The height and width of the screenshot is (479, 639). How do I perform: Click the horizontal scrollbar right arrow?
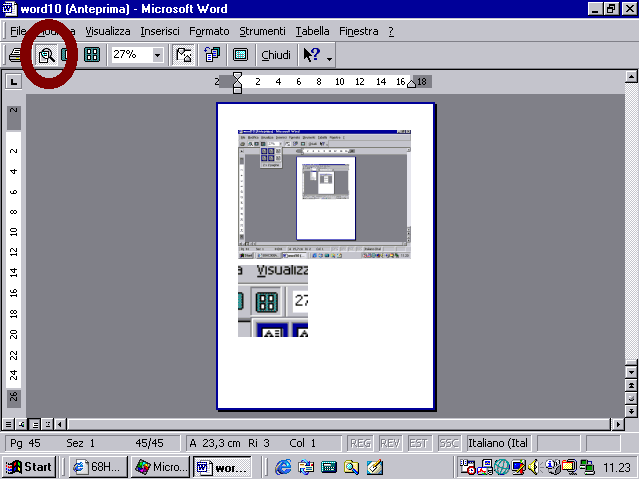(x=618, y=424)
